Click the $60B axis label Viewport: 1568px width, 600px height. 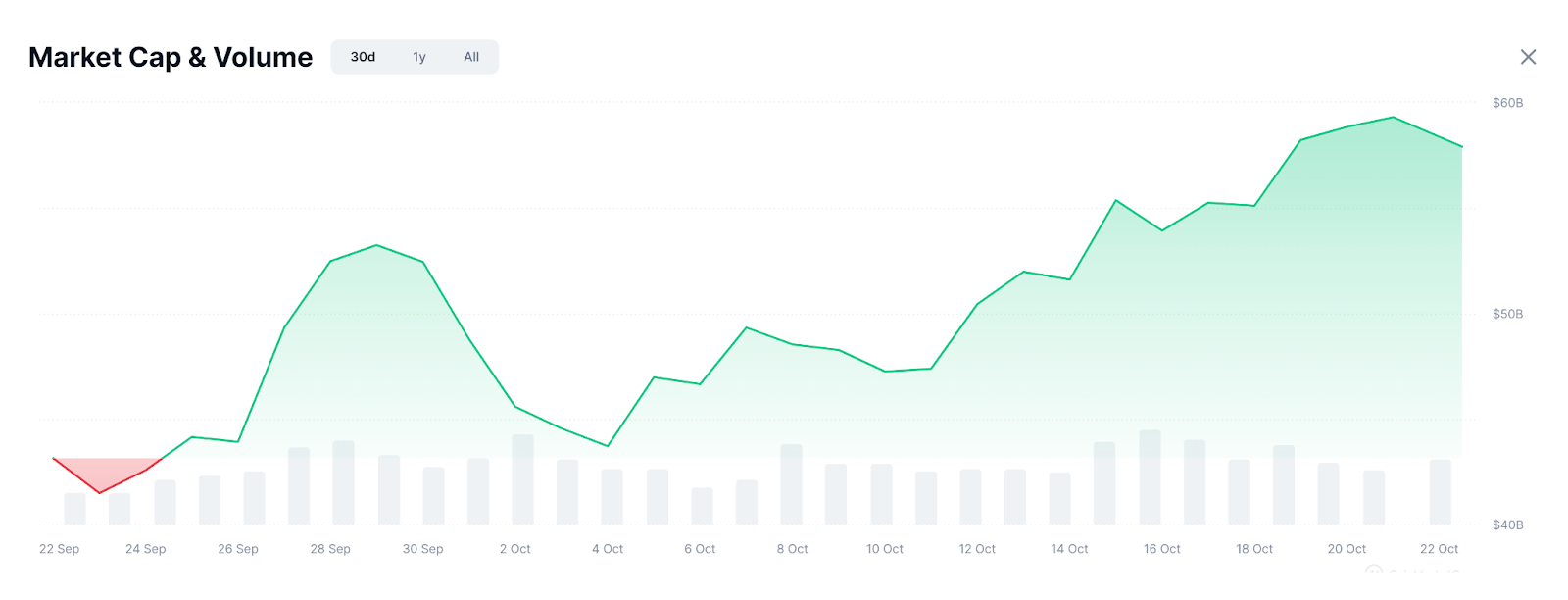[1507, 103]
